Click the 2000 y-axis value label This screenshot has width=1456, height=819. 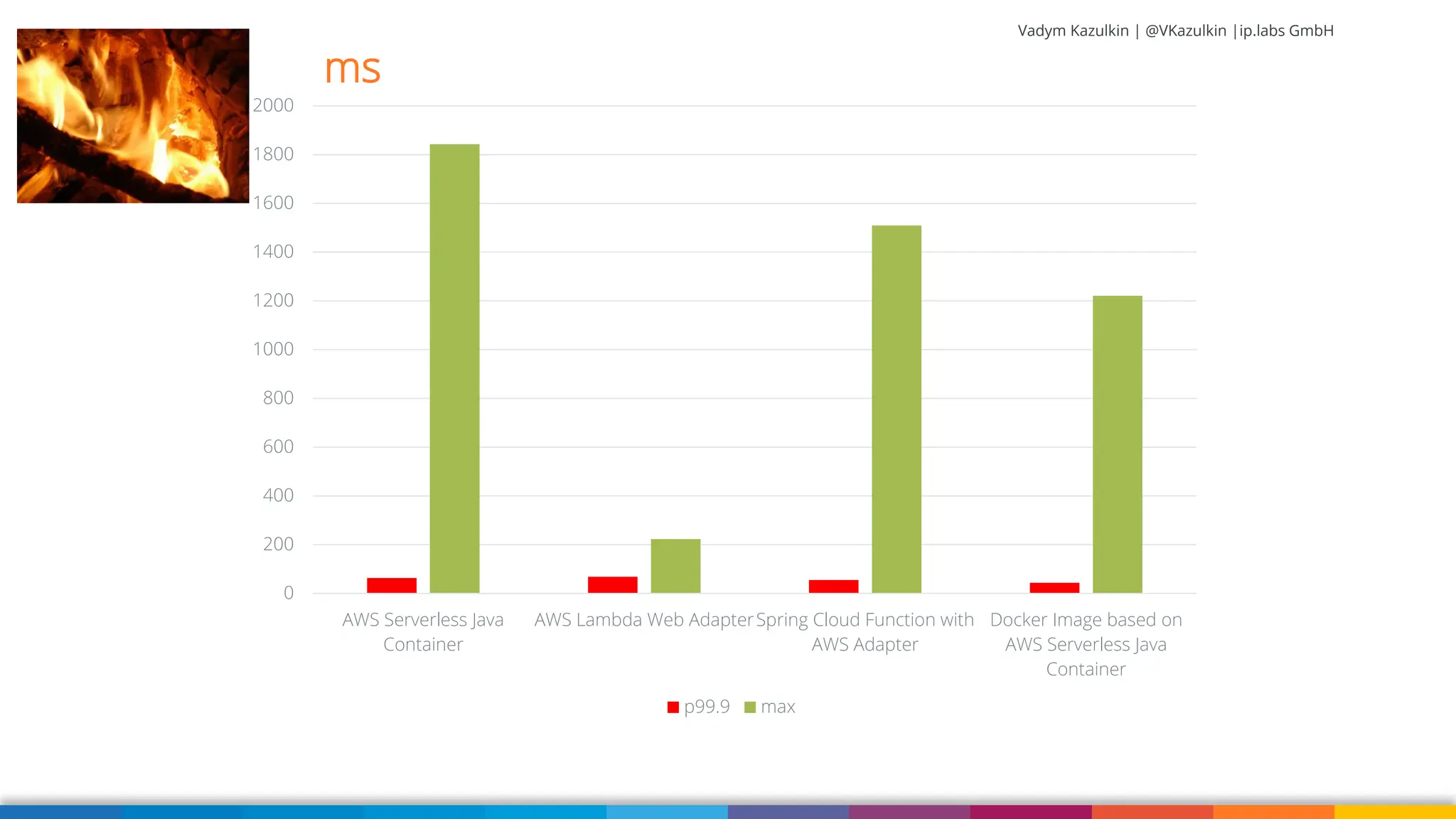click(273, 105)
